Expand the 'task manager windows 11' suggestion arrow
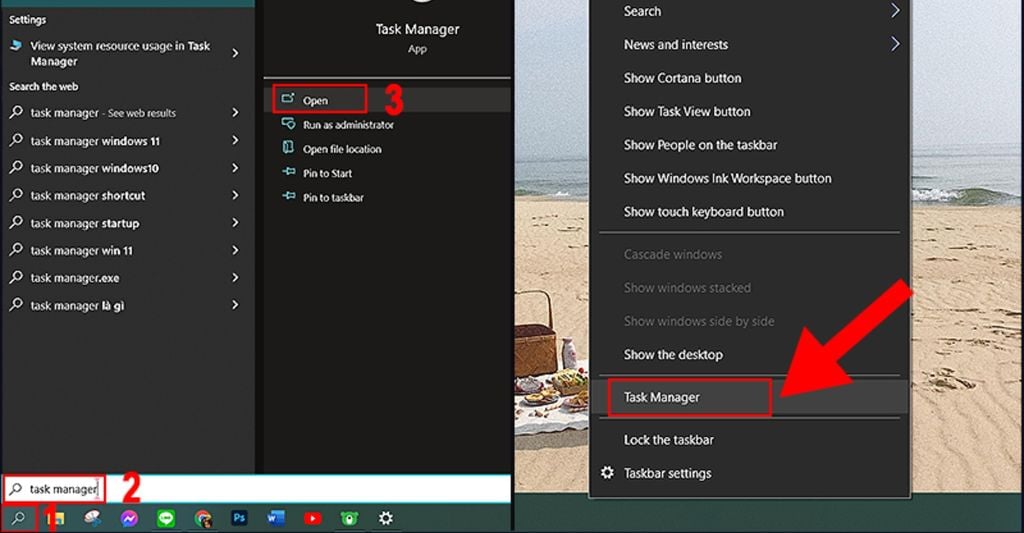Image resolution: width=1024 pixels, height=533 pixels. [x=235, y=141]
